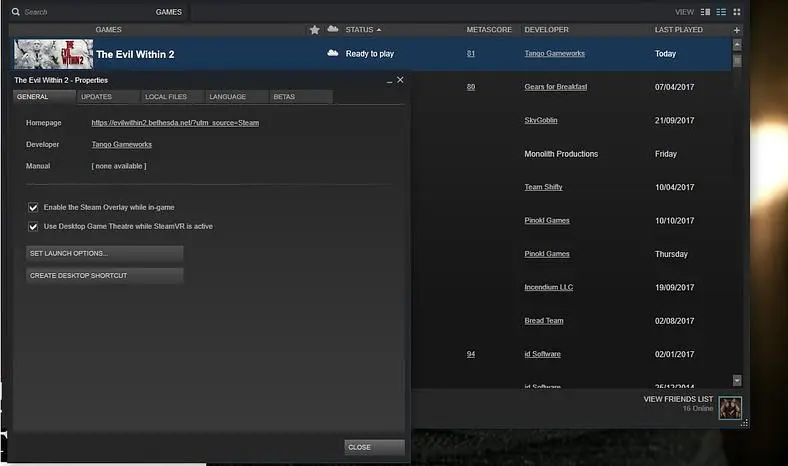Viewport: 788px width, 466px height.
Task: Click The Evil Within 2 game thumbnail
Action: [53, 54]
